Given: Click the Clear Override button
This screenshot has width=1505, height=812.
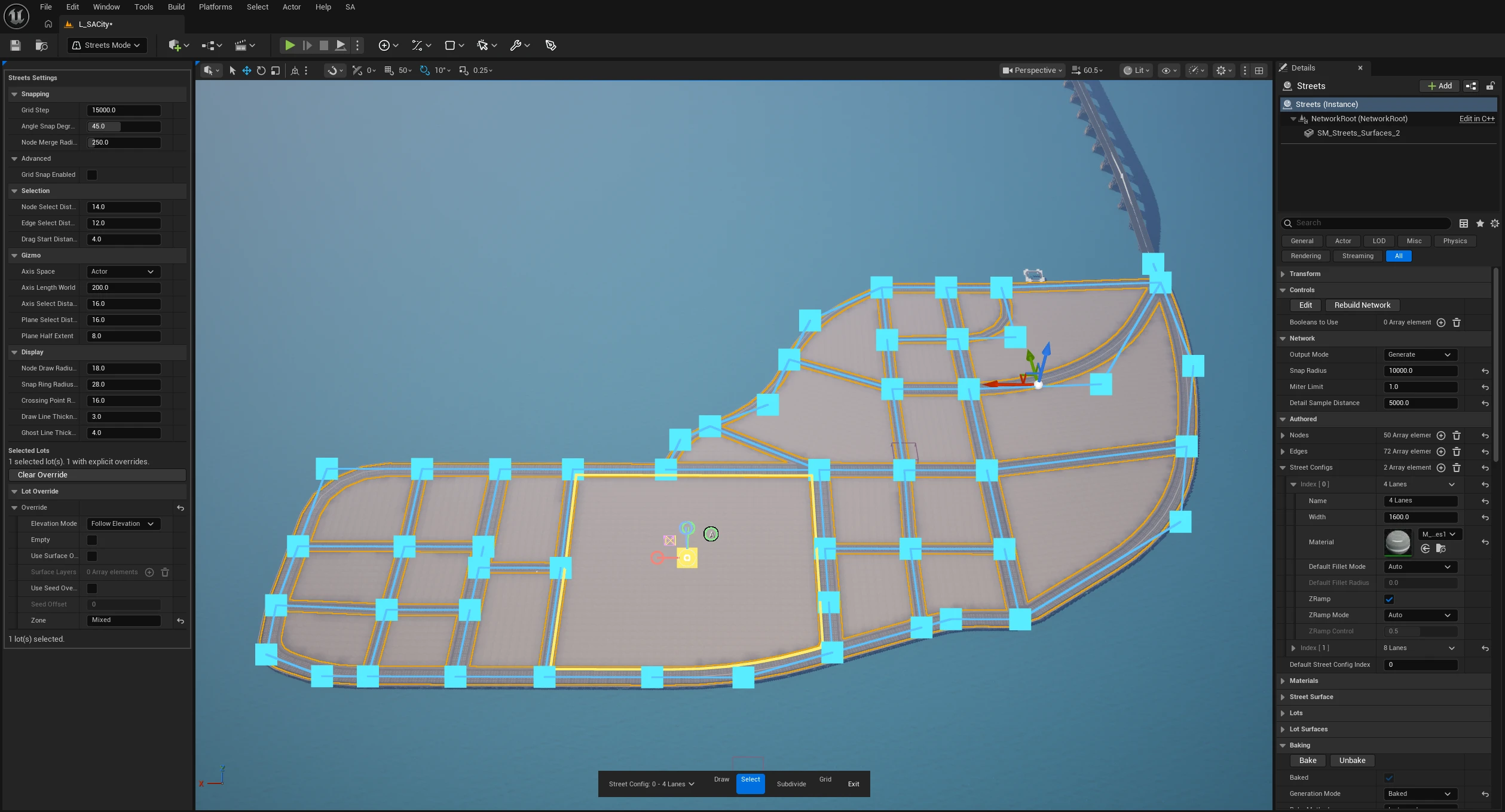Looking at the screenshot, I should 97,475.
